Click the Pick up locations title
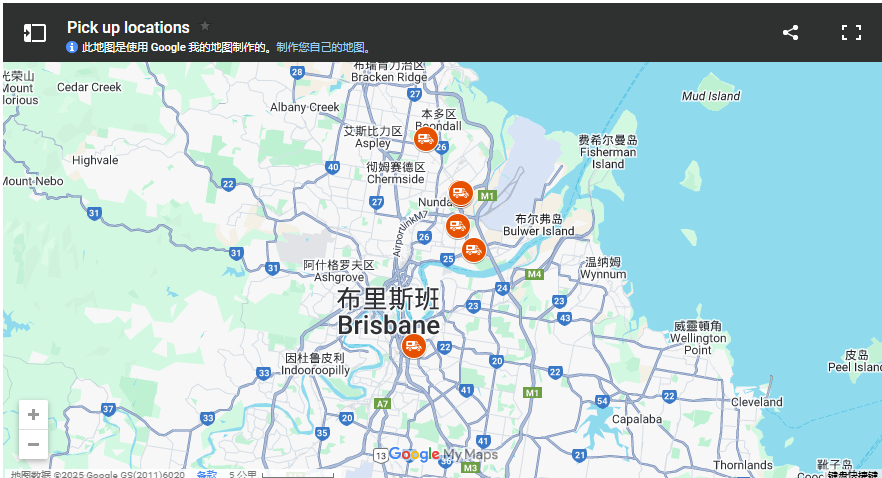This screenshot has width=882, height=478. tap(128, 27)
